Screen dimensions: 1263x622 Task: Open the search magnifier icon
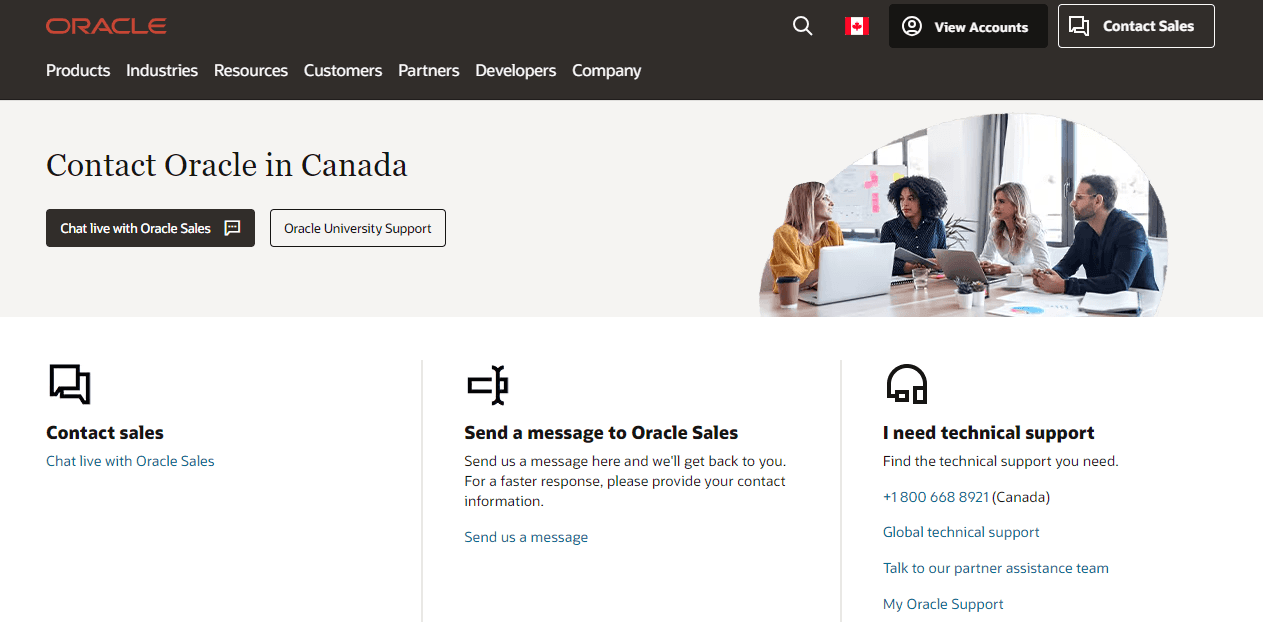tap(802, 26)
